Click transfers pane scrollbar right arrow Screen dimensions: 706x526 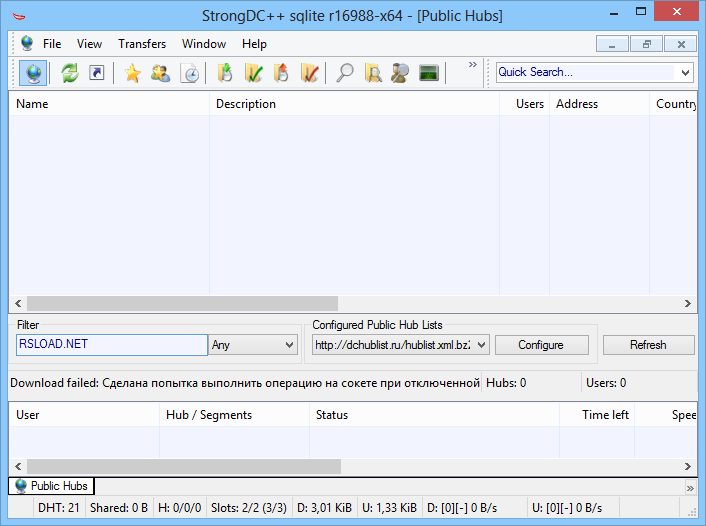[688, 466]
